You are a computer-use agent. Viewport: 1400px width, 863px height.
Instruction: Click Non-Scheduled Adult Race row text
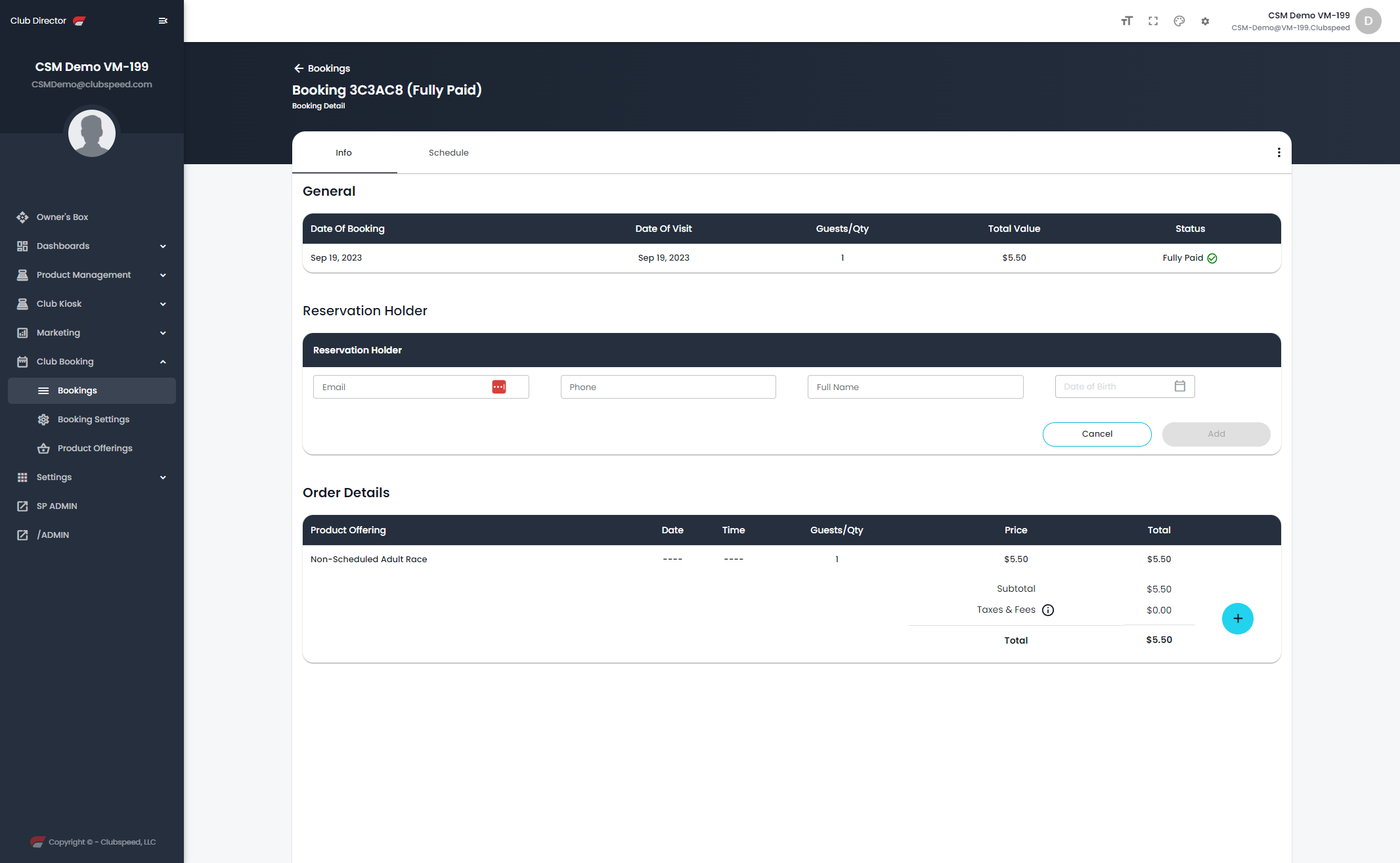(x=368, y=559)
